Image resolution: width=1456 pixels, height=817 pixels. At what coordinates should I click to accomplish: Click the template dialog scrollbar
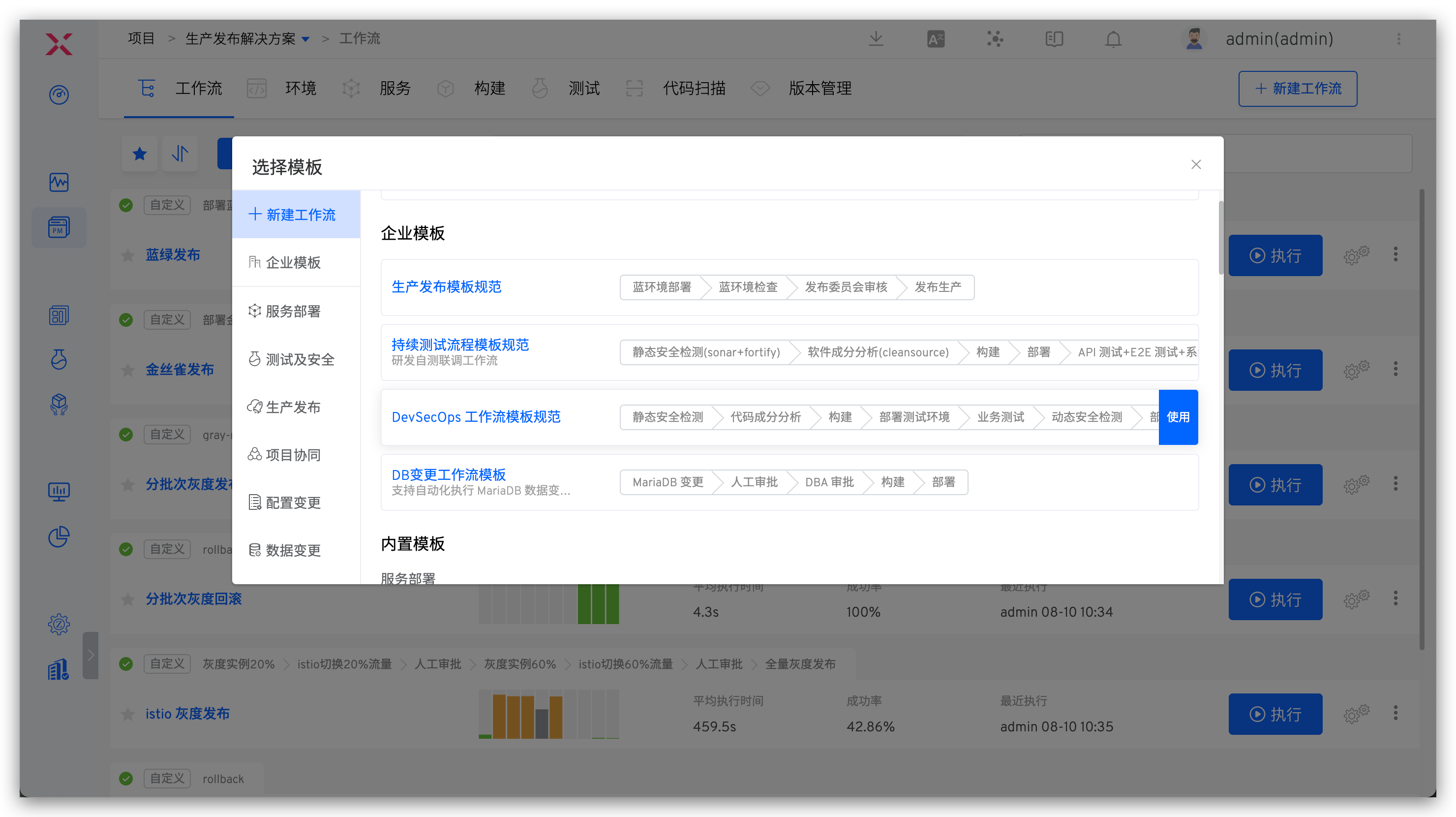tap(1220, 237)
